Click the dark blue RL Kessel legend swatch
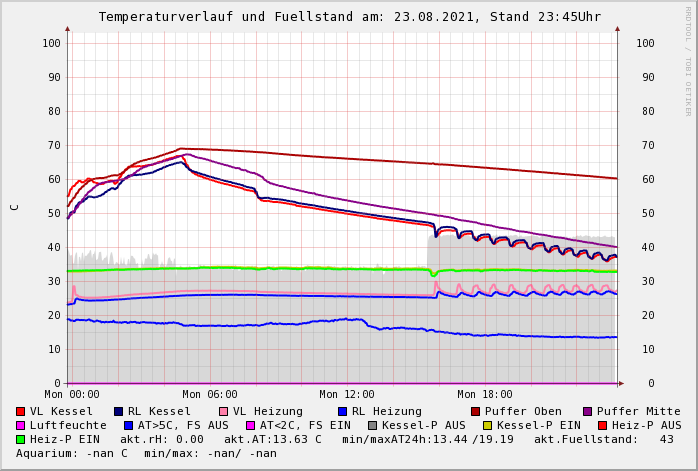This screenshot has height=471, width=698. 118,412
